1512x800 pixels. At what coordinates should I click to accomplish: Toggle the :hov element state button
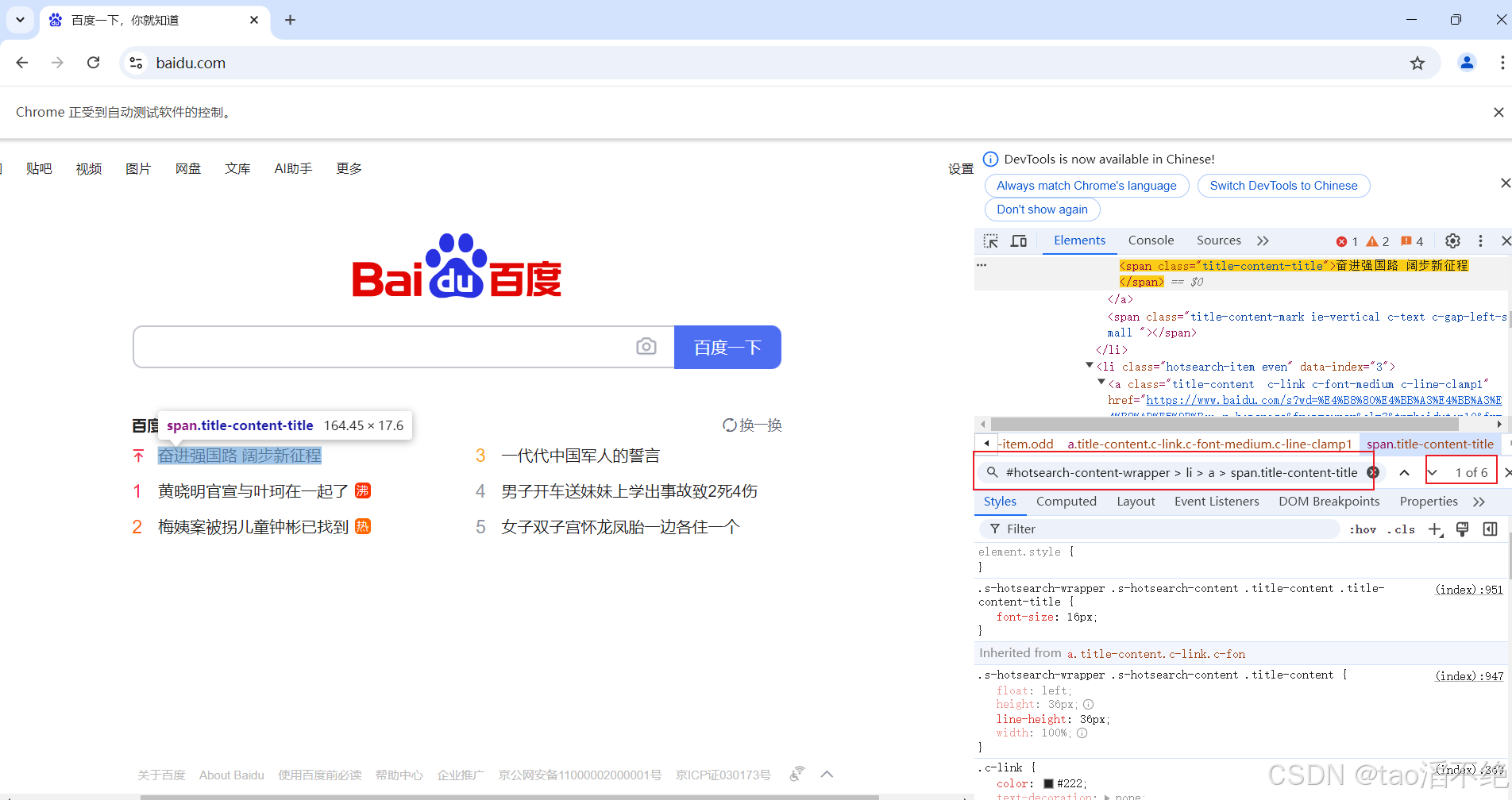[x=1363, y=529]
